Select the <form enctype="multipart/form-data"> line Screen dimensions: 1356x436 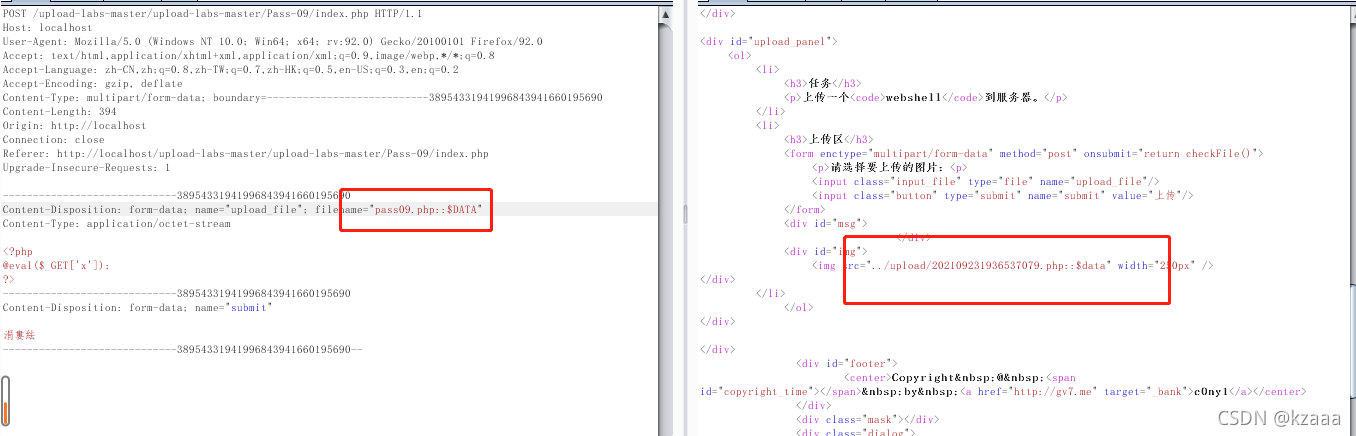[1026, 154]
